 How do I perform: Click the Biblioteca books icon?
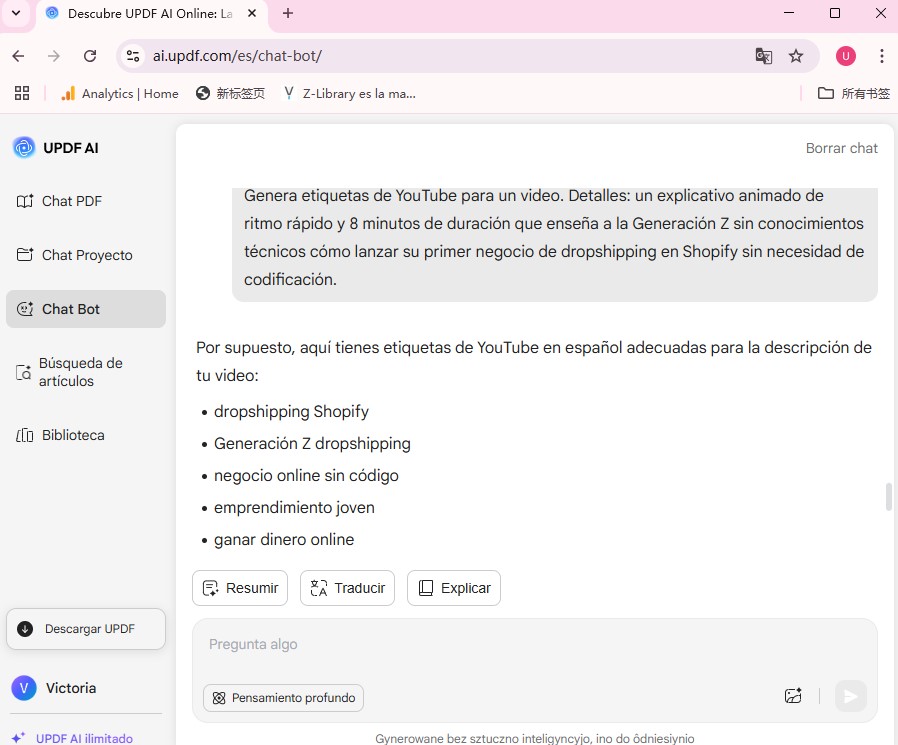(25, 435)
